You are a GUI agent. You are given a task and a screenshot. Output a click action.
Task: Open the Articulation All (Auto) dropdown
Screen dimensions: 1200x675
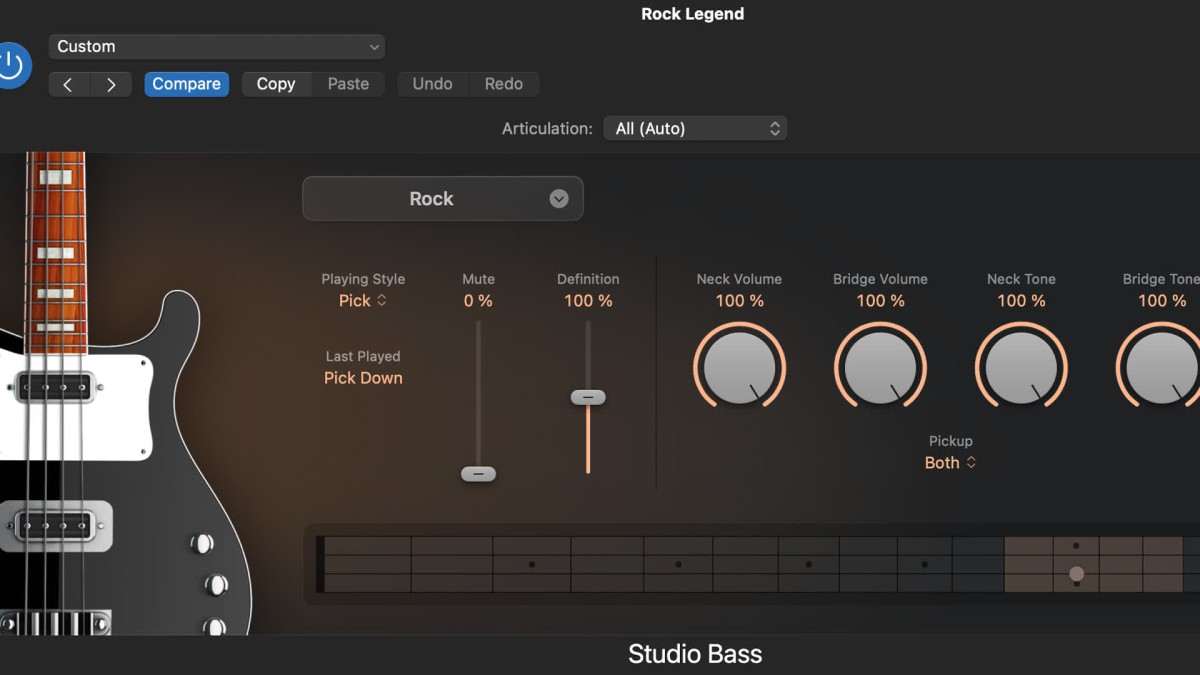coord(695,129)
